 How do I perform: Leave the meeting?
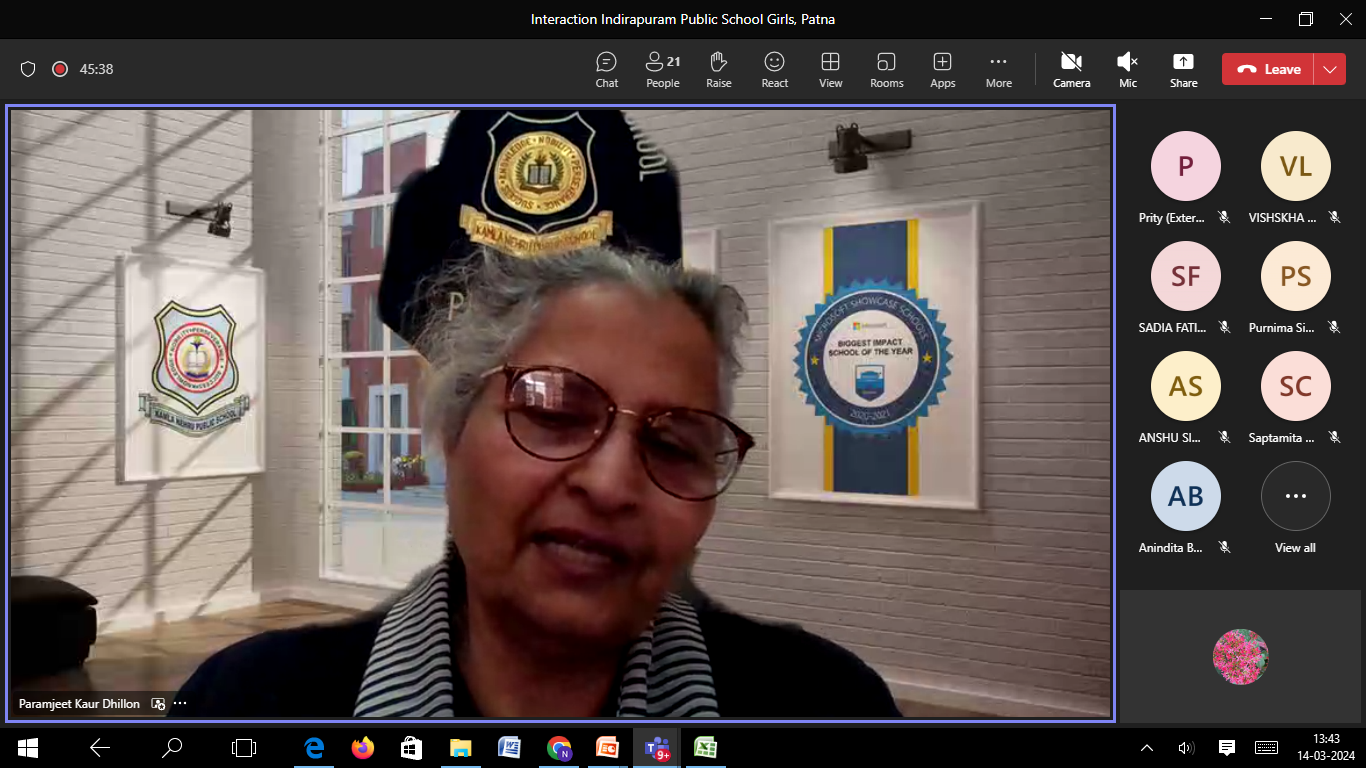1268,69
